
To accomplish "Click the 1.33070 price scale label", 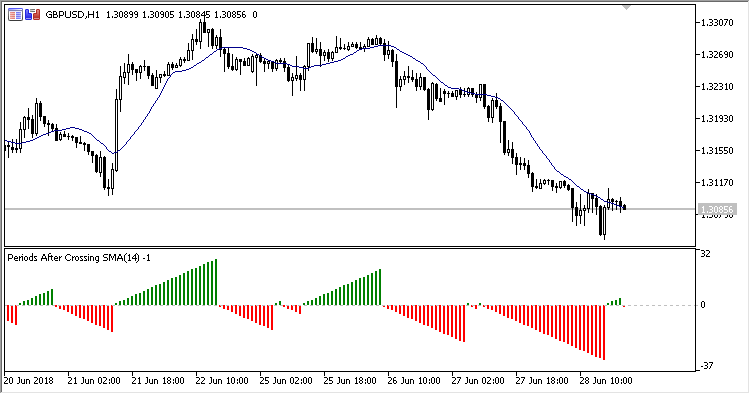I will click(717, 22).
